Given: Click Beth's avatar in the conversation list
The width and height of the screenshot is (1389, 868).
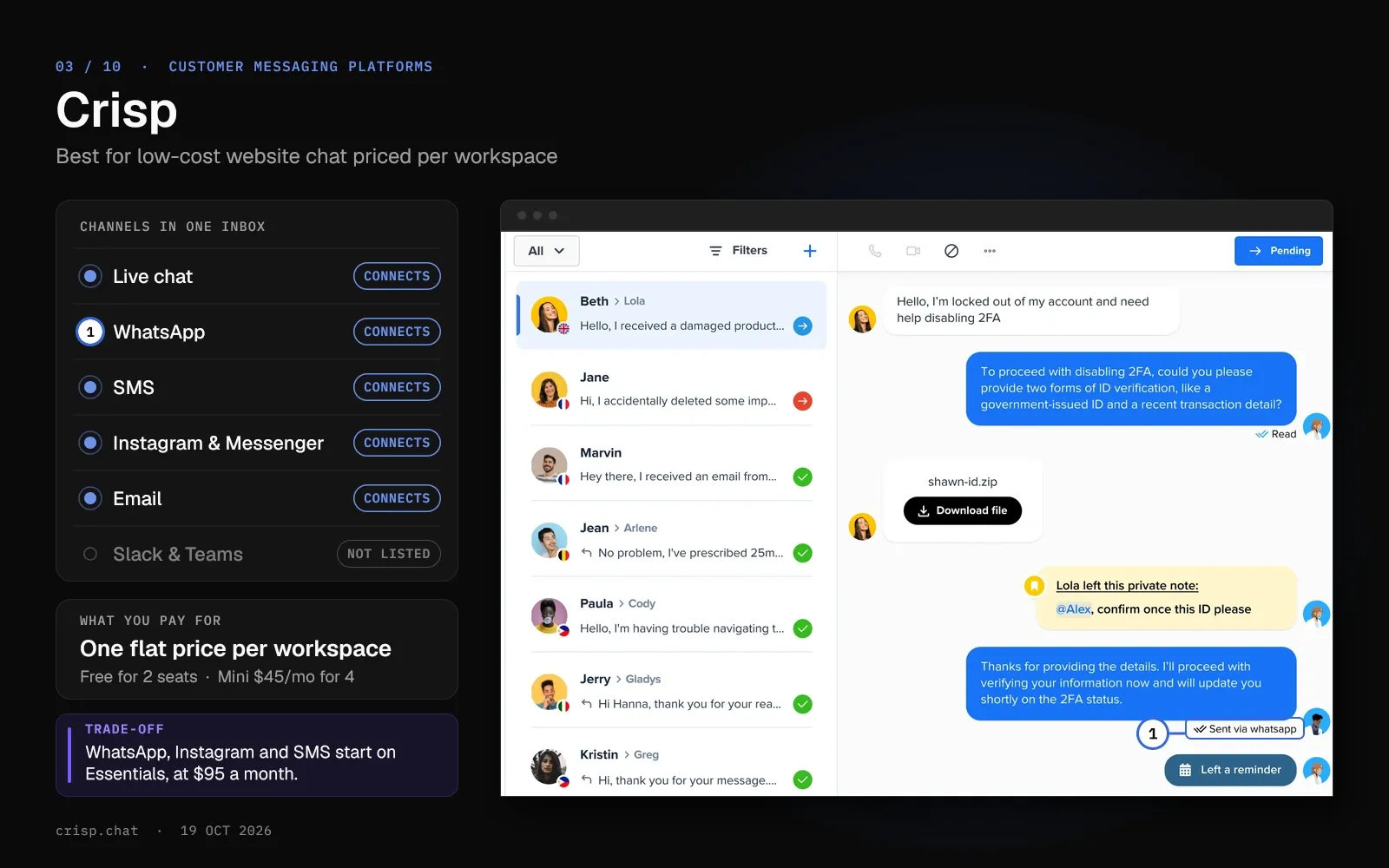Looking at the screenshot, I should [x=550, y=314].
